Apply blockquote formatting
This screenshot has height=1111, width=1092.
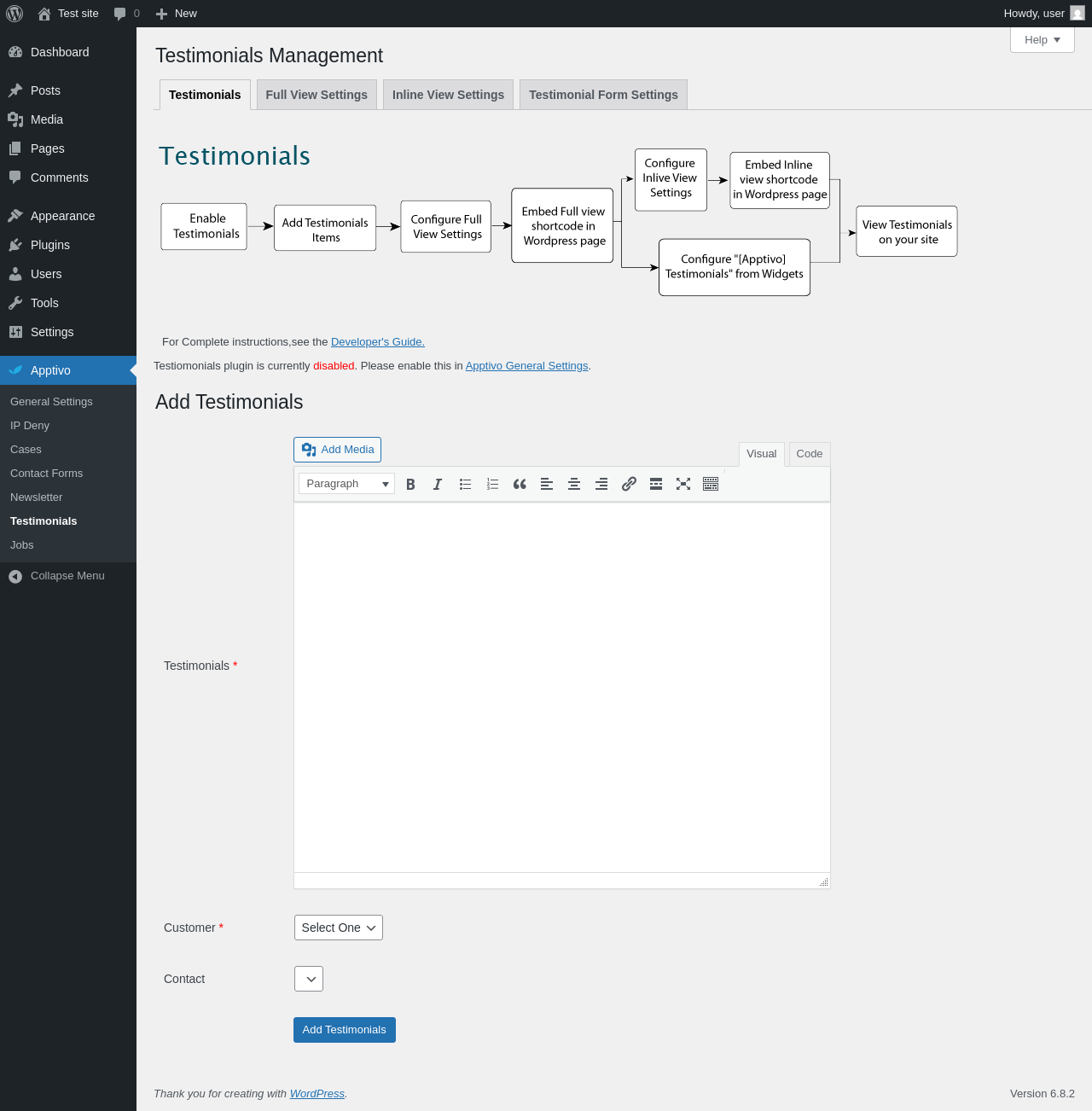(x=520, y=484)
